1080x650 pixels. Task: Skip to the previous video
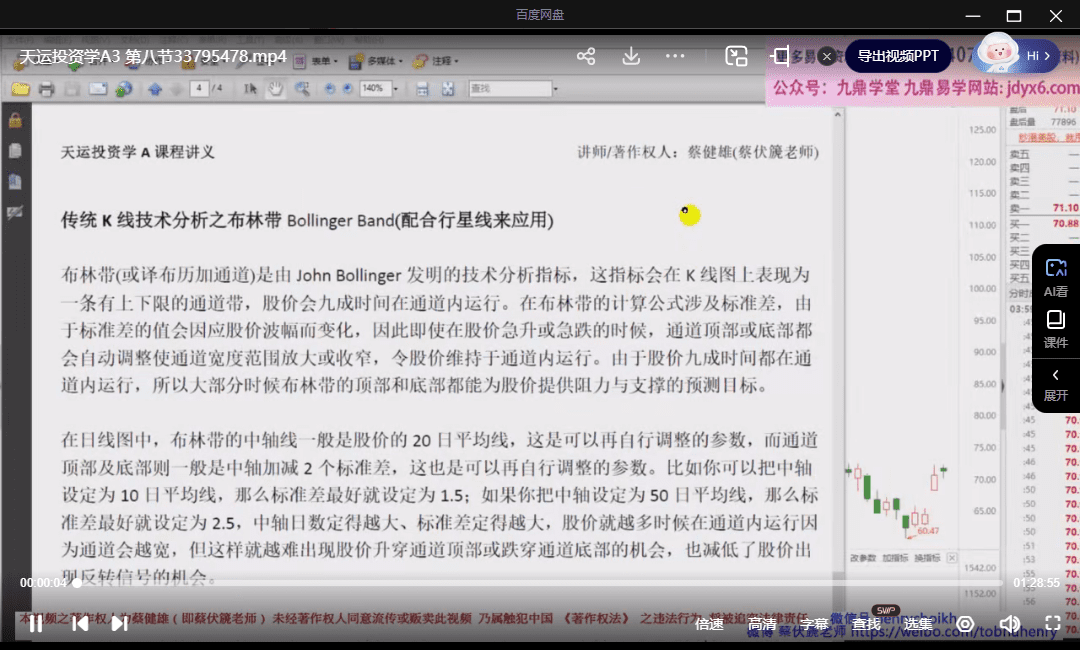pos(80,623)
